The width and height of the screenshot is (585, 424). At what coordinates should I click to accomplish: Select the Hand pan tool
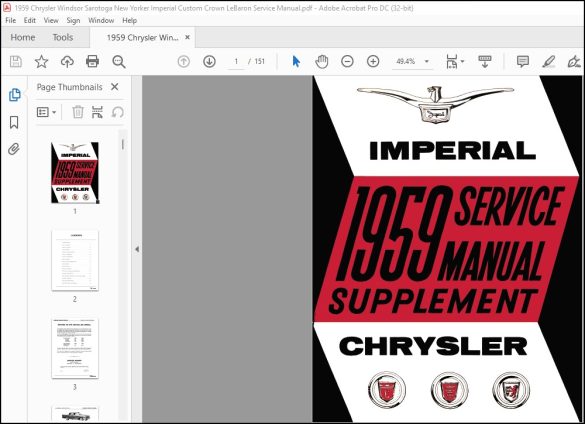(x=322, y=61)
